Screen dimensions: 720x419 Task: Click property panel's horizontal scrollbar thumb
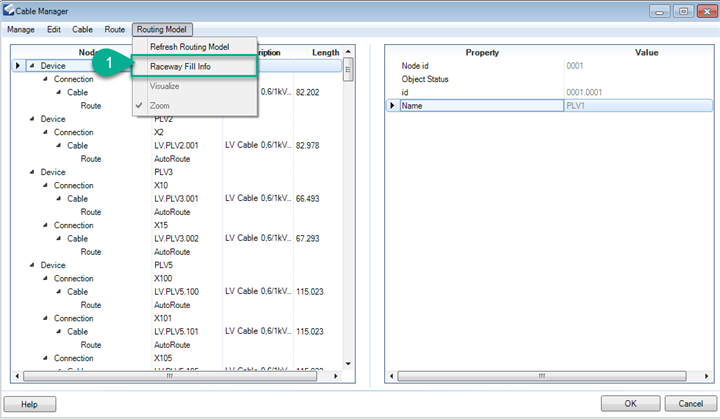[x=542, y=376]
